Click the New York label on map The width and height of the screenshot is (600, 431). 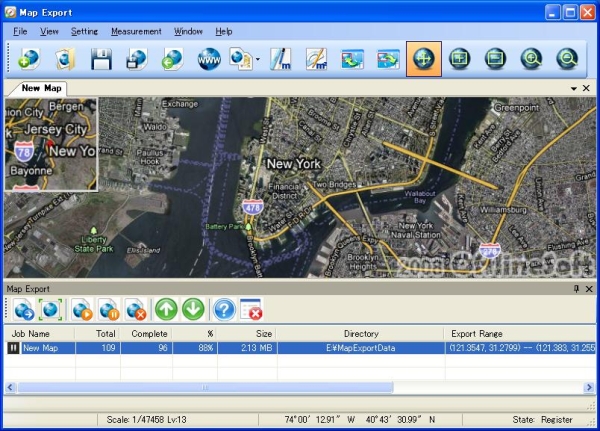(293, 164)
